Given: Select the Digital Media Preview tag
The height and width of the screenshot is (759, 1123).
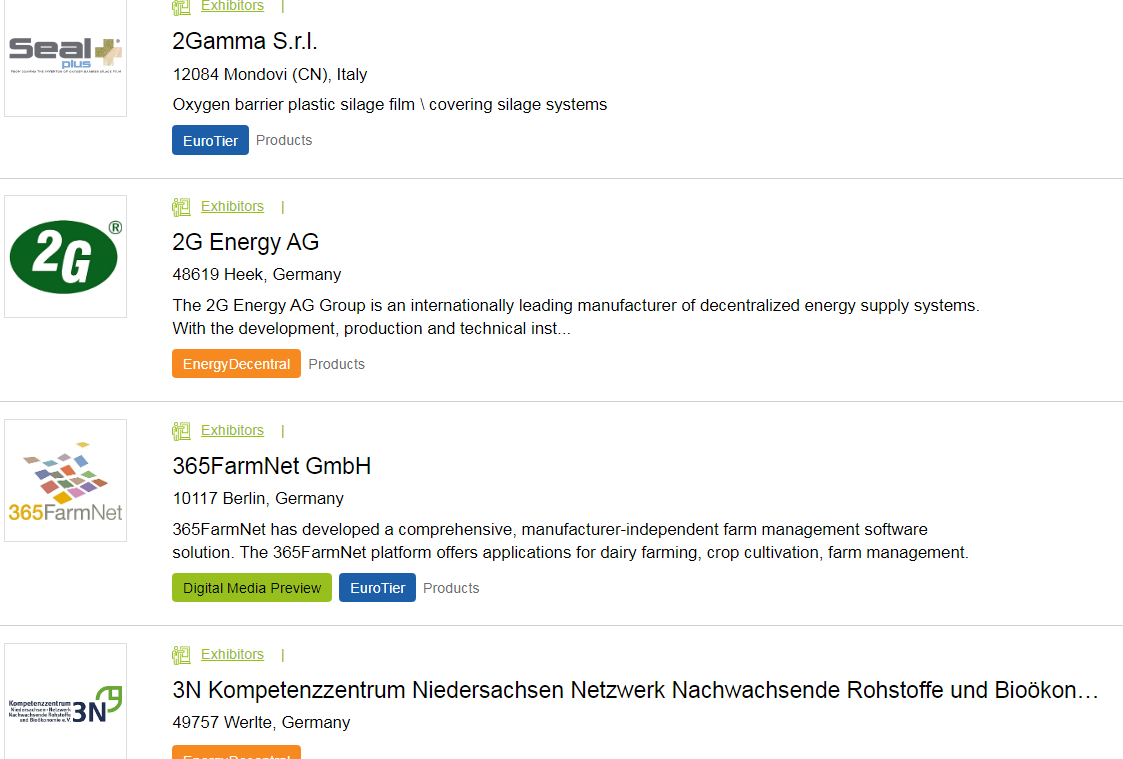Looking at the screenshot, I should click(252, 588).
